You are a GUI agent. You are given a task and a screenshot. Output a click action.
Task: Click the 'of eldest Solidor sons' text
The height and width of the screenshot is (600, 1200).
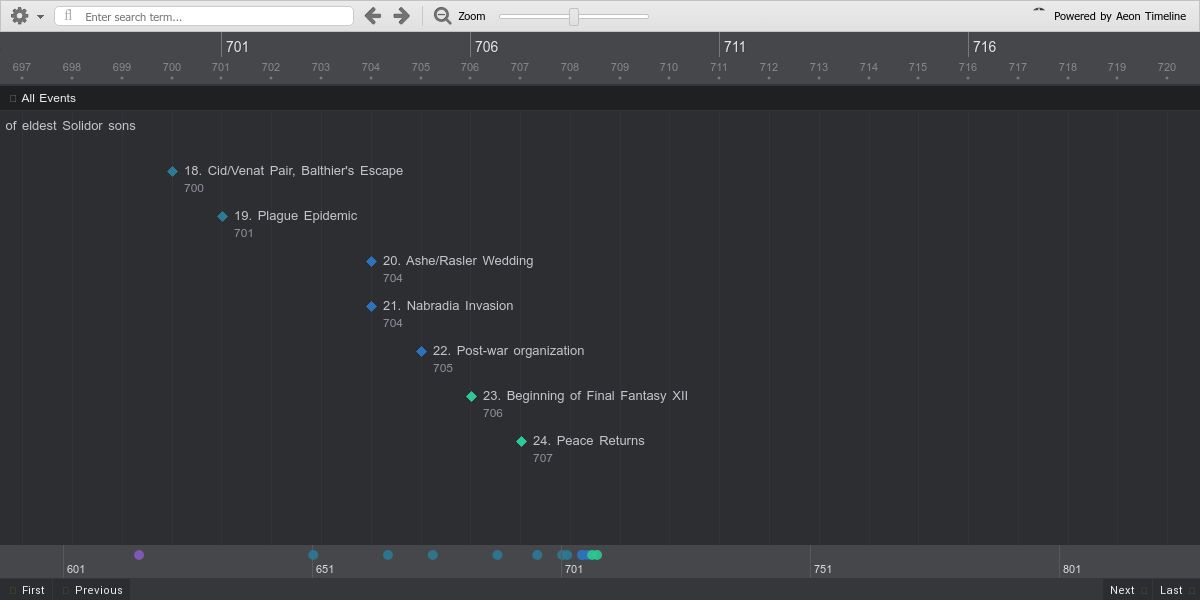click(70, 126)
